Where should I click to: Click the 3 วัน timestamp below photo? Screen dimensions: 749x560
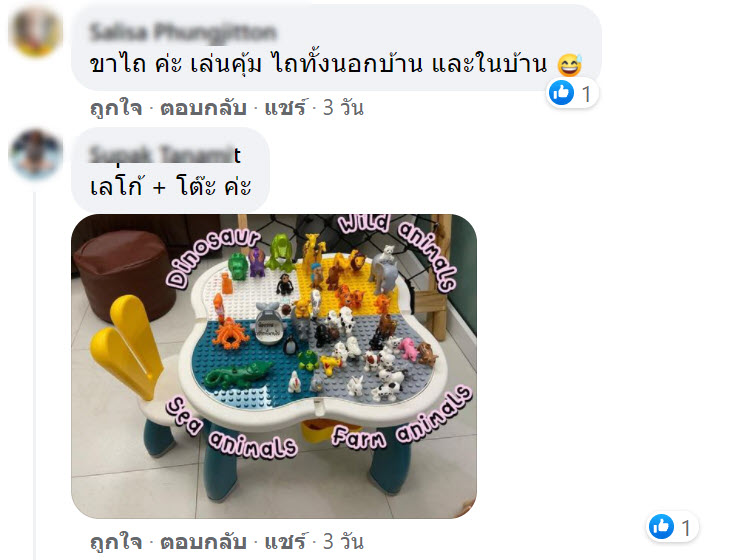pos(343,542)
